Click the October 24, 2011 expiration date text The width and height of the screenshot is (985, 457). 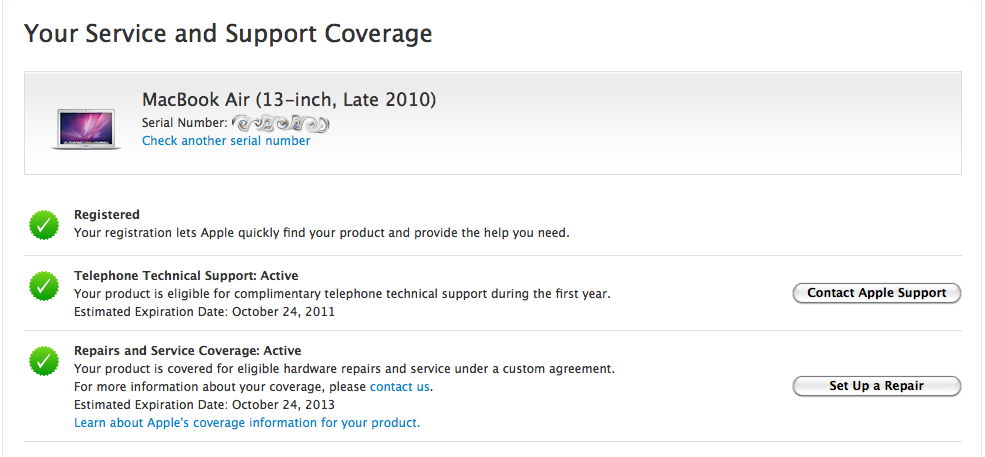283,311
